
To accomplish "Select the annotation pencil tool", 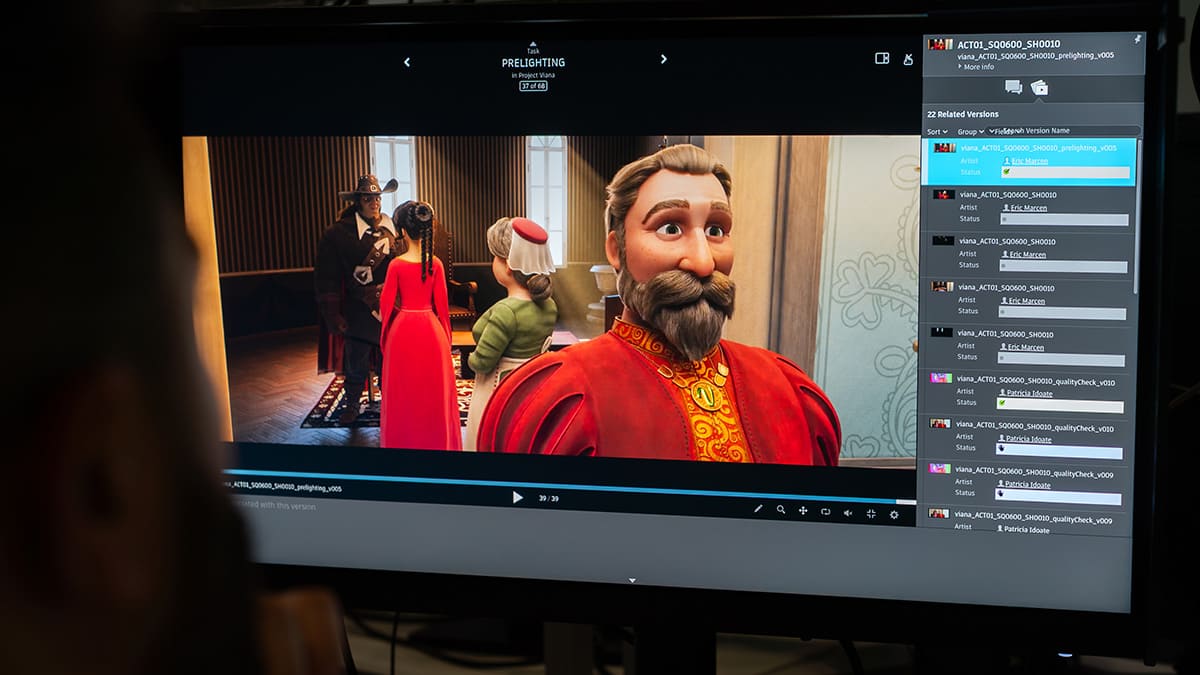I will pyautogui.click(x=758, y=509).
